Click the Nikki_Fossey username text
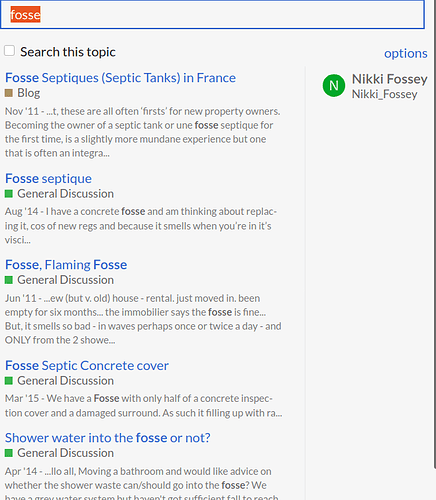 coord(384,94)
